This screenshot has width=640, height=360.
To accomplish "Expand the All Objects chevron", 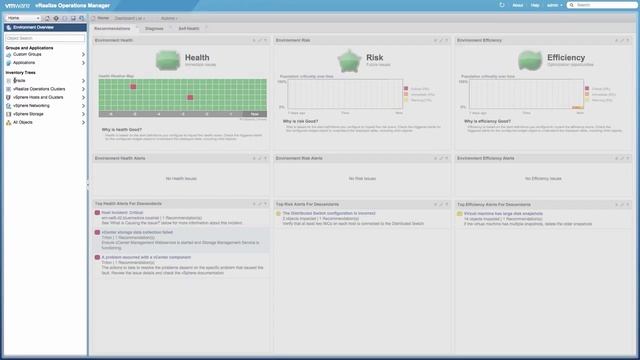I will 83,122.
